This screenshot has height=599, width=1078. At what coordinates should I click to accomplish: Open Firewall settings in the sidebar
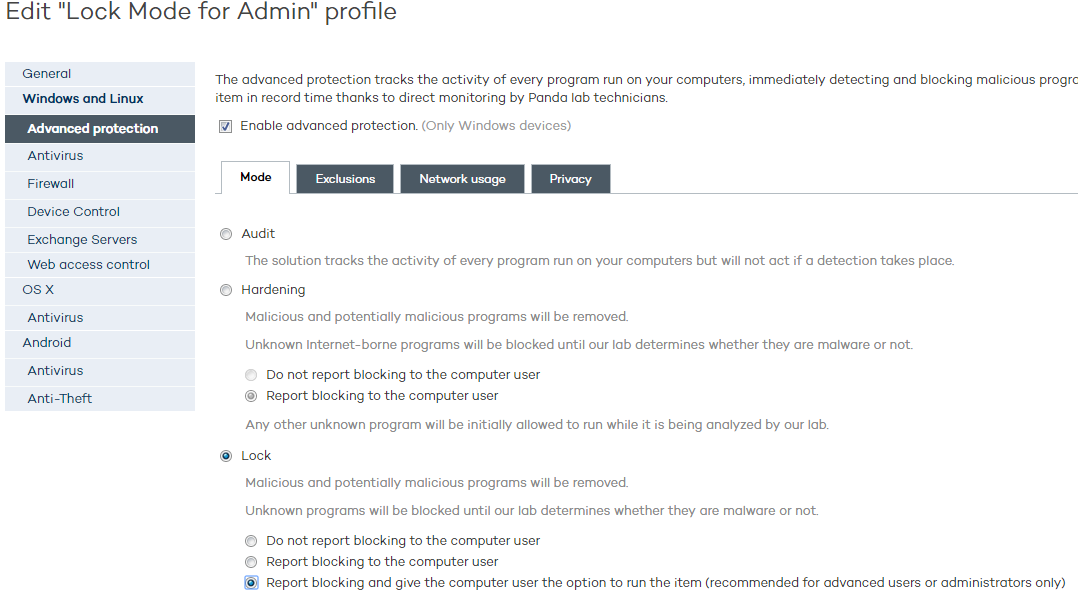click(x=51, y=184)
